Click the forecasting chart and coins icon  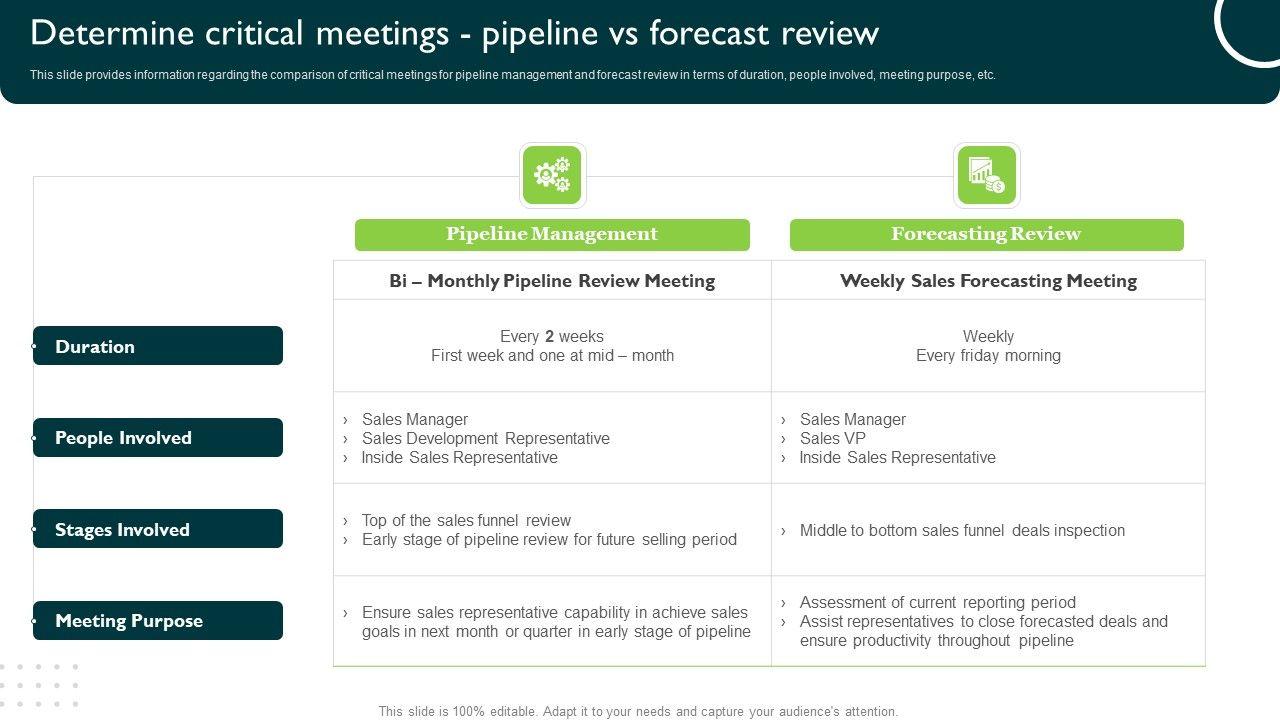[986, 176]
